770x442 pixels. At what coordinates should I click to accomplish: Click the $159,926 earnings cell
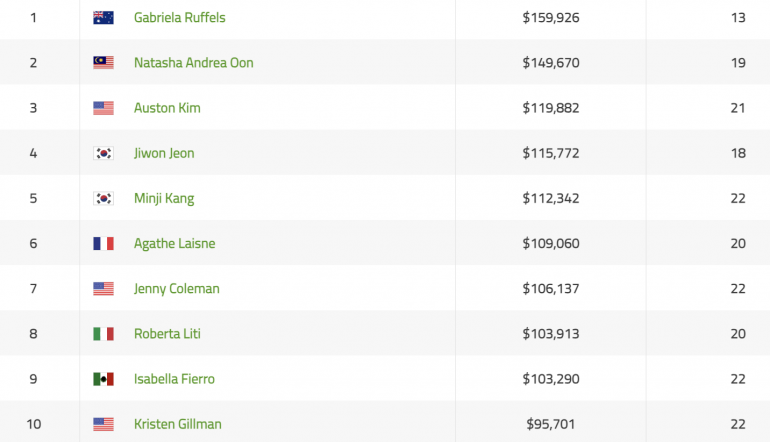point(551,18)
